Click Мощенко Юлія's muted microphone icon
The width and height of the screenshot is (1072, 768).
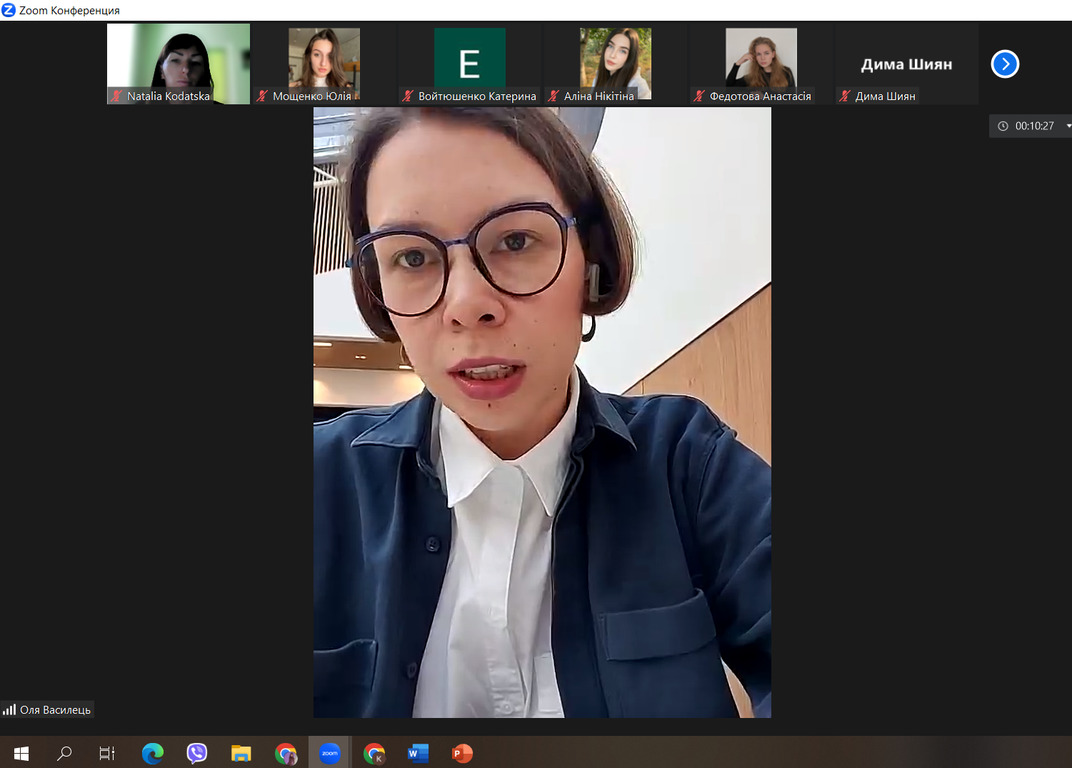point(263,96)
